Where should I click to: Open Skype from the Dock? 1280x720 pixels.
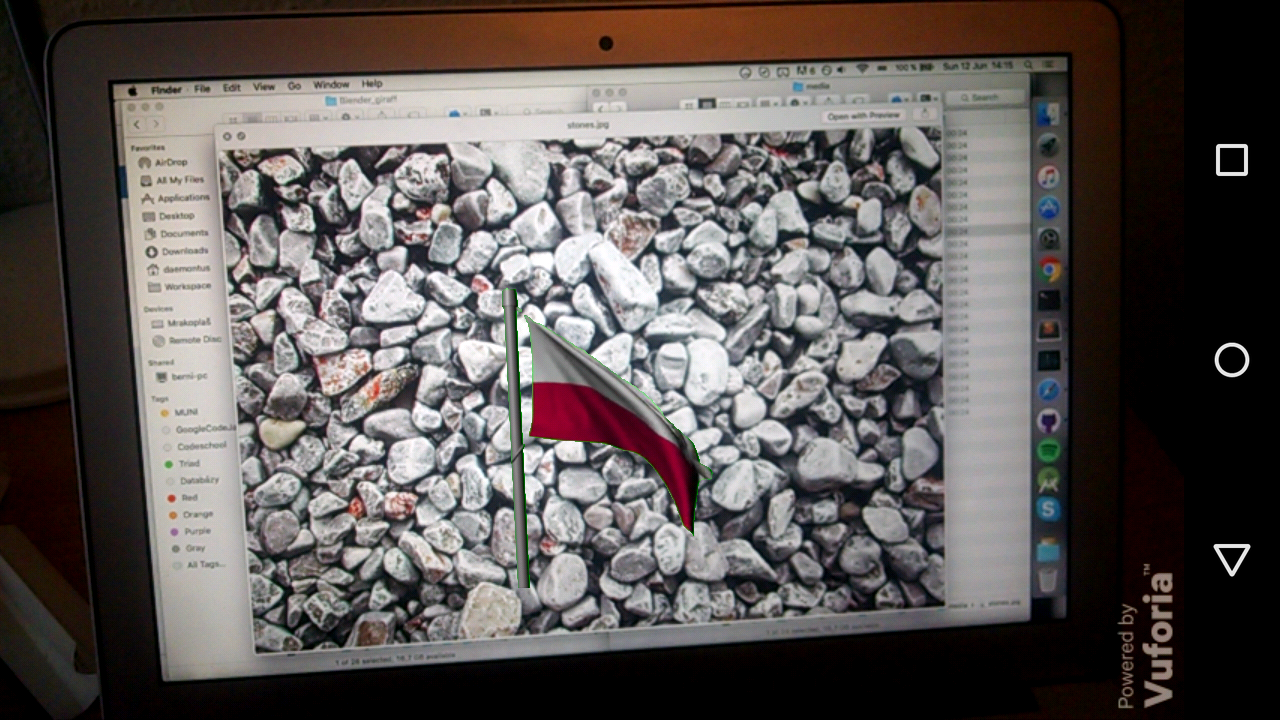click(x=1048, y=510)
